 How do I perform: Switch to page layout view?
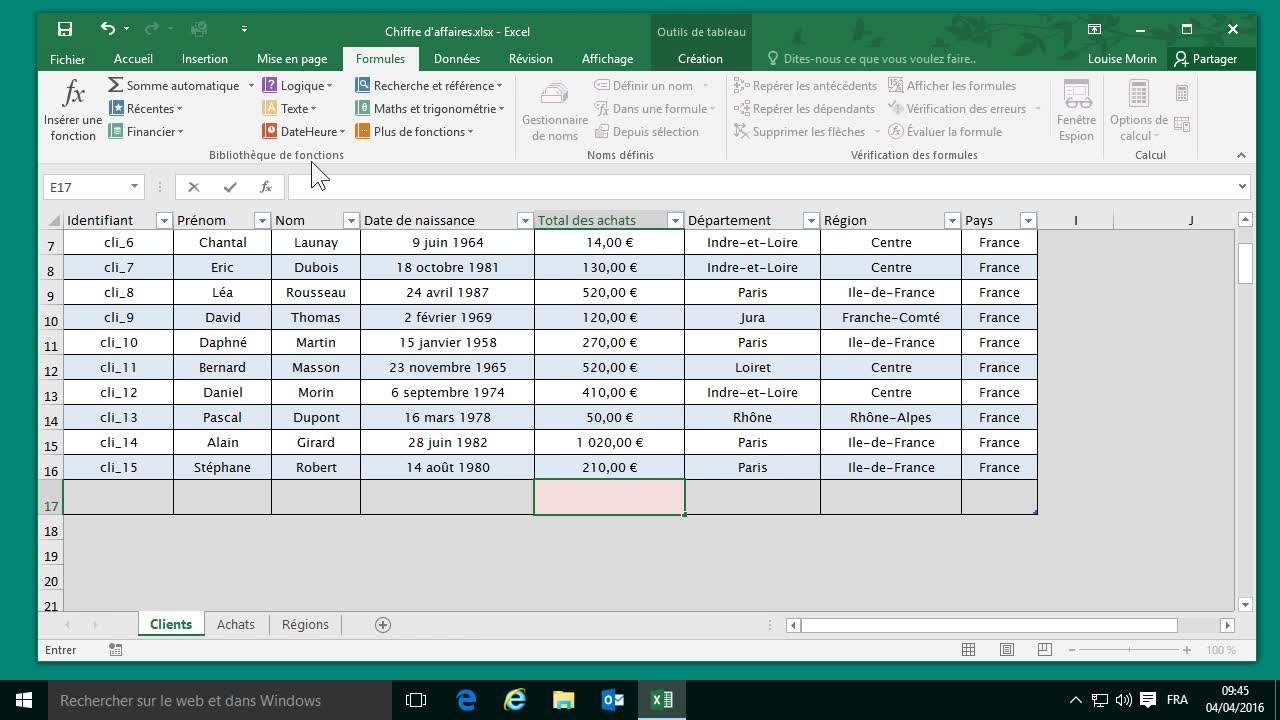(1006, 650)
